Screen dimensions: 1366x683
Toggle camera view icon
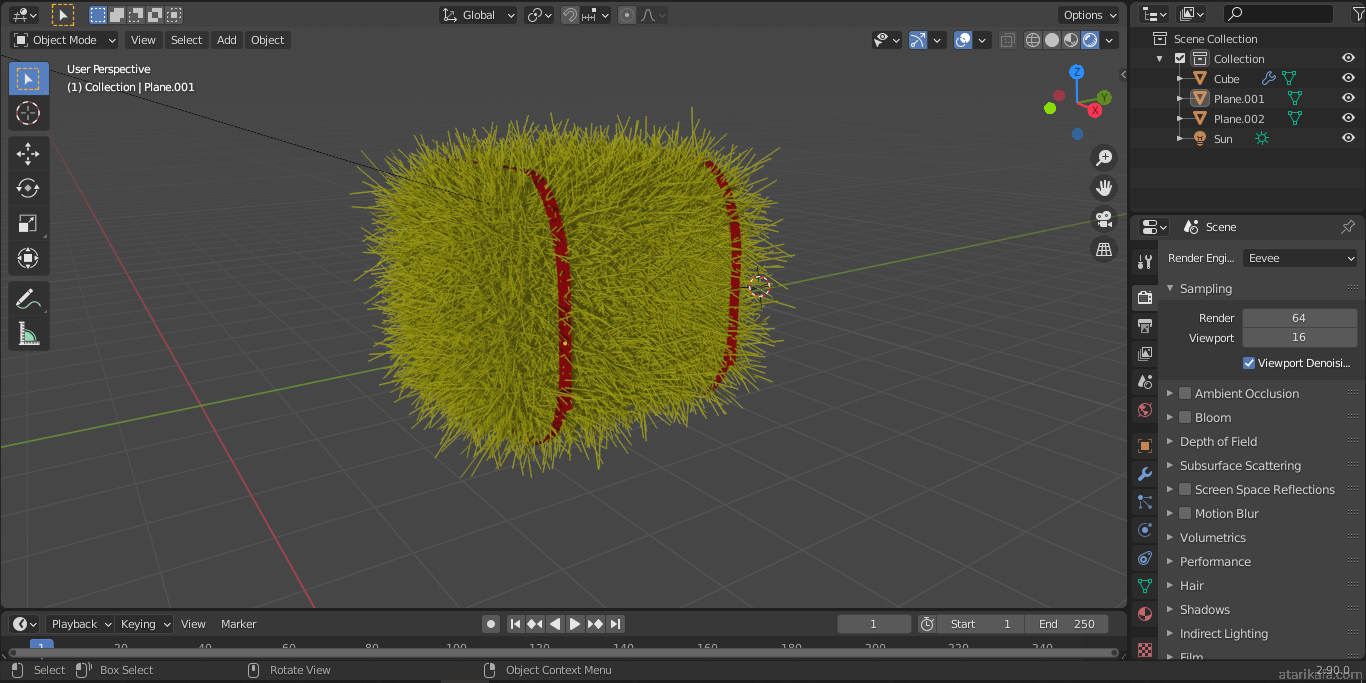[x=1104, y=219]
